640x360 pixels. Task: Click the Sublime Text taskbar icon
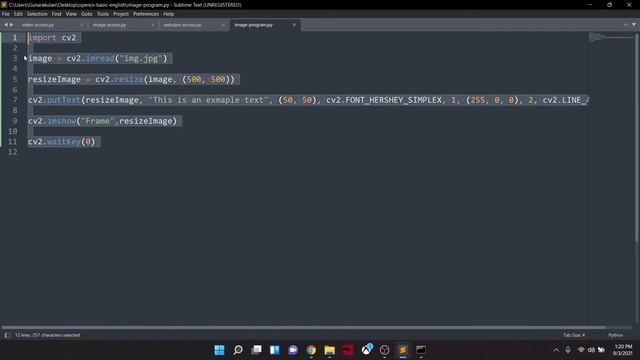(403, 350)
